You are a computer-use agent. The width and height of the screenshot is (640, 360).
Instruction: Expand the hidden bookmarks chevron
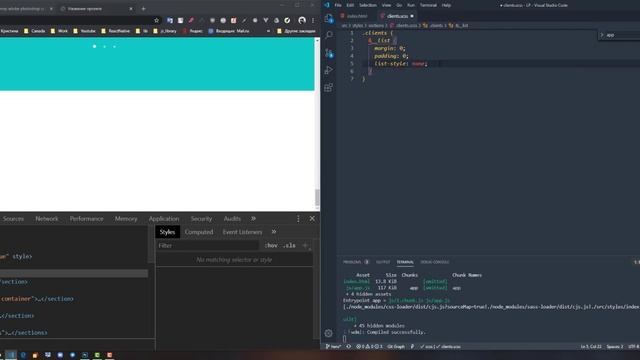click(x=268, y=31)
